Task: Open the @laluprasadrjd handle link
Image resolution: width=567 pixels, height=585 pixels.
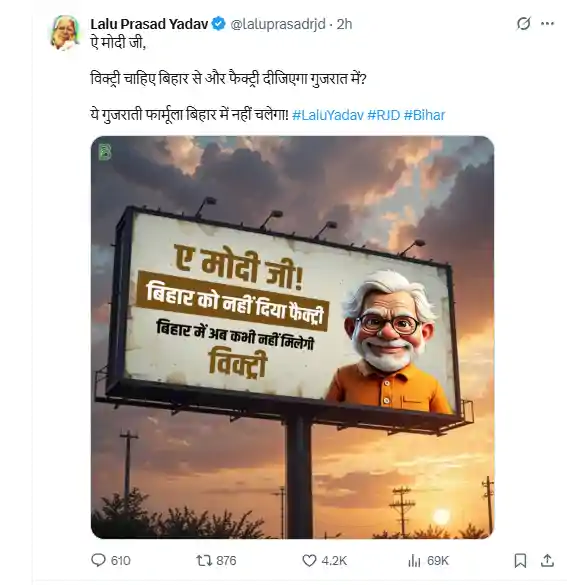Action: (278, 24)
